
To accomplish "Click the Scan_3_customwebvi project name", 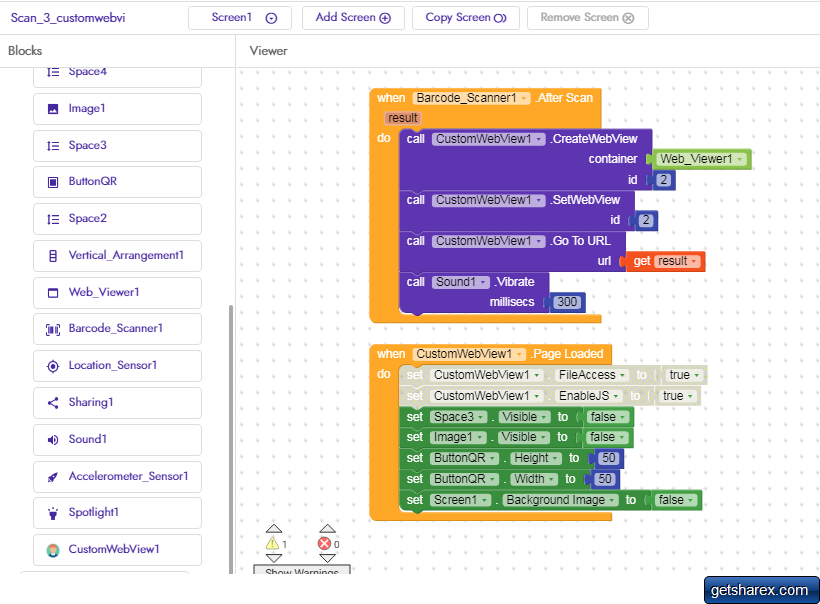I will tap(68, 18).
